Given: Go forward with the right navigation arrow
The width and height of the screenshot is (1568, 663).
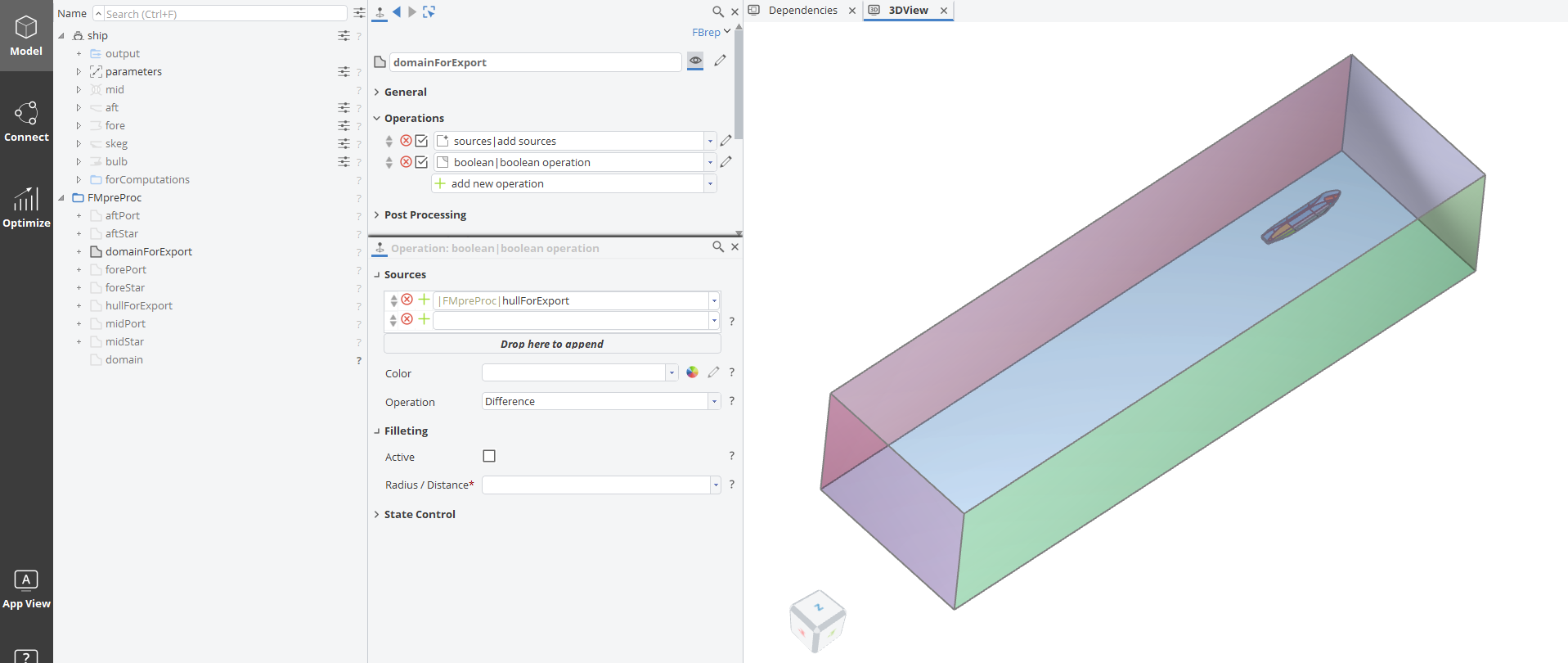Looking at the screenshot, I should (412, 11).
